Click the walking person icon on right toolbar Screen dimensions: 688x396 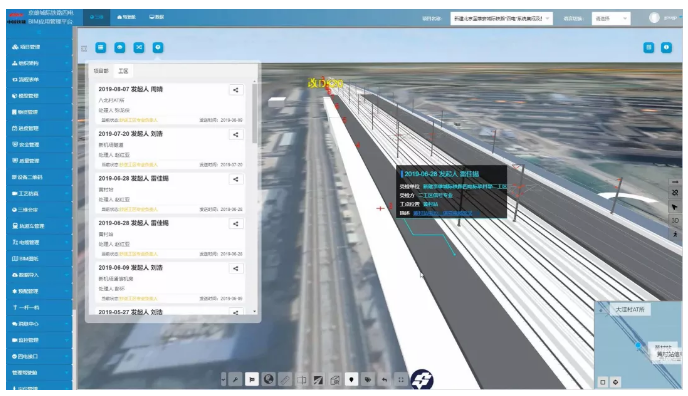click(675, 234)
